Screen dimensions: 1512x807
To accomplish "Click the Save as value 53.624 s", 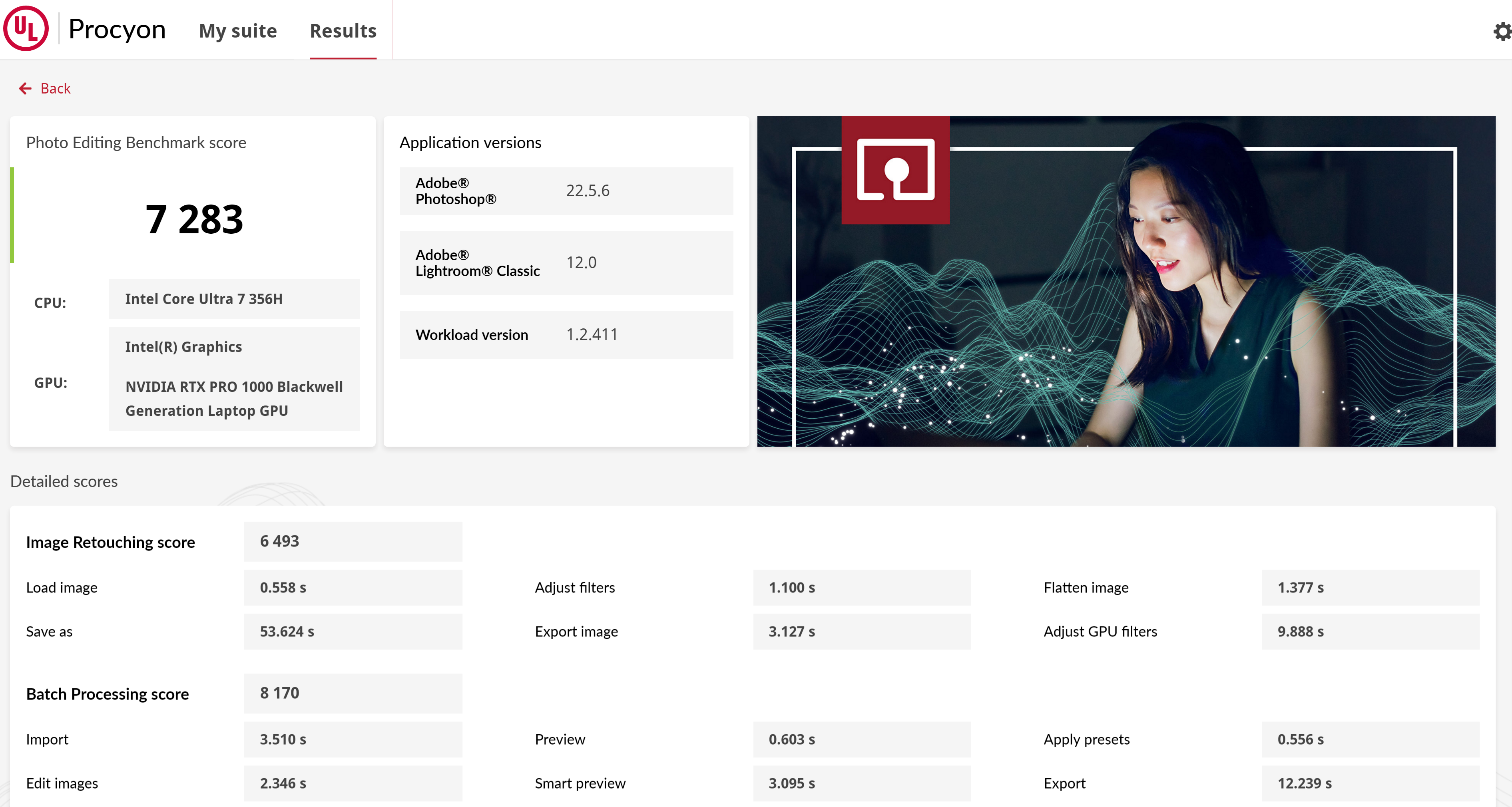I will tap(353, 632).
